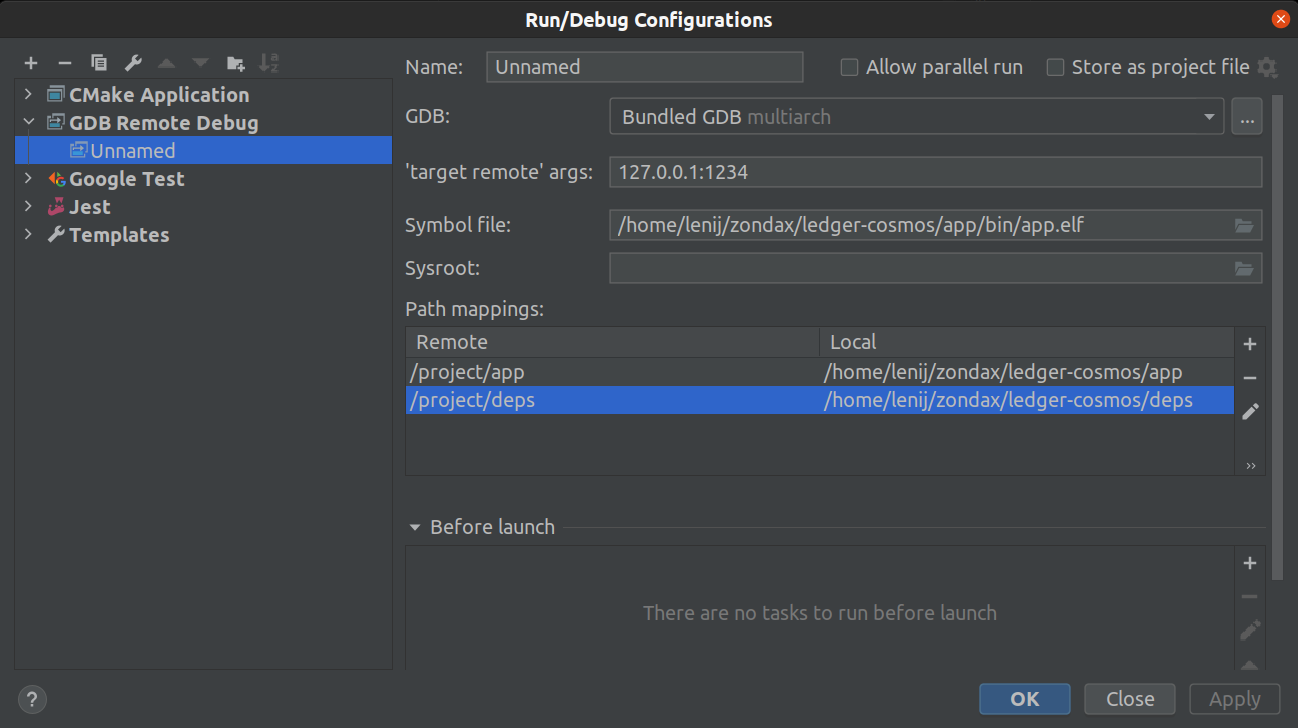1298x728 pixels.
Task: Remove configuration with minus icon
Action: click(x=65, y=63)
